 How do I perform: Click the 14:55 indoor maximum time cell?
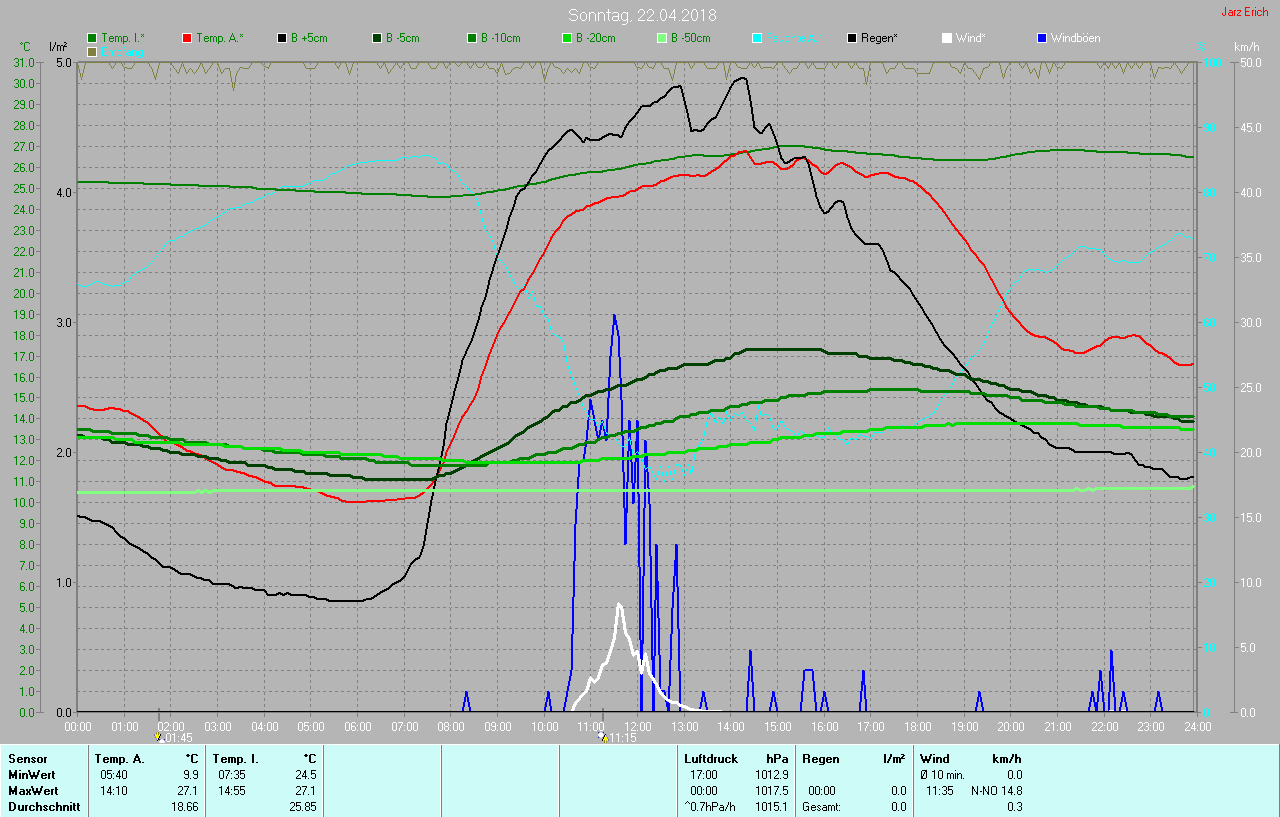pyautogui.click(x=233, y=791)
